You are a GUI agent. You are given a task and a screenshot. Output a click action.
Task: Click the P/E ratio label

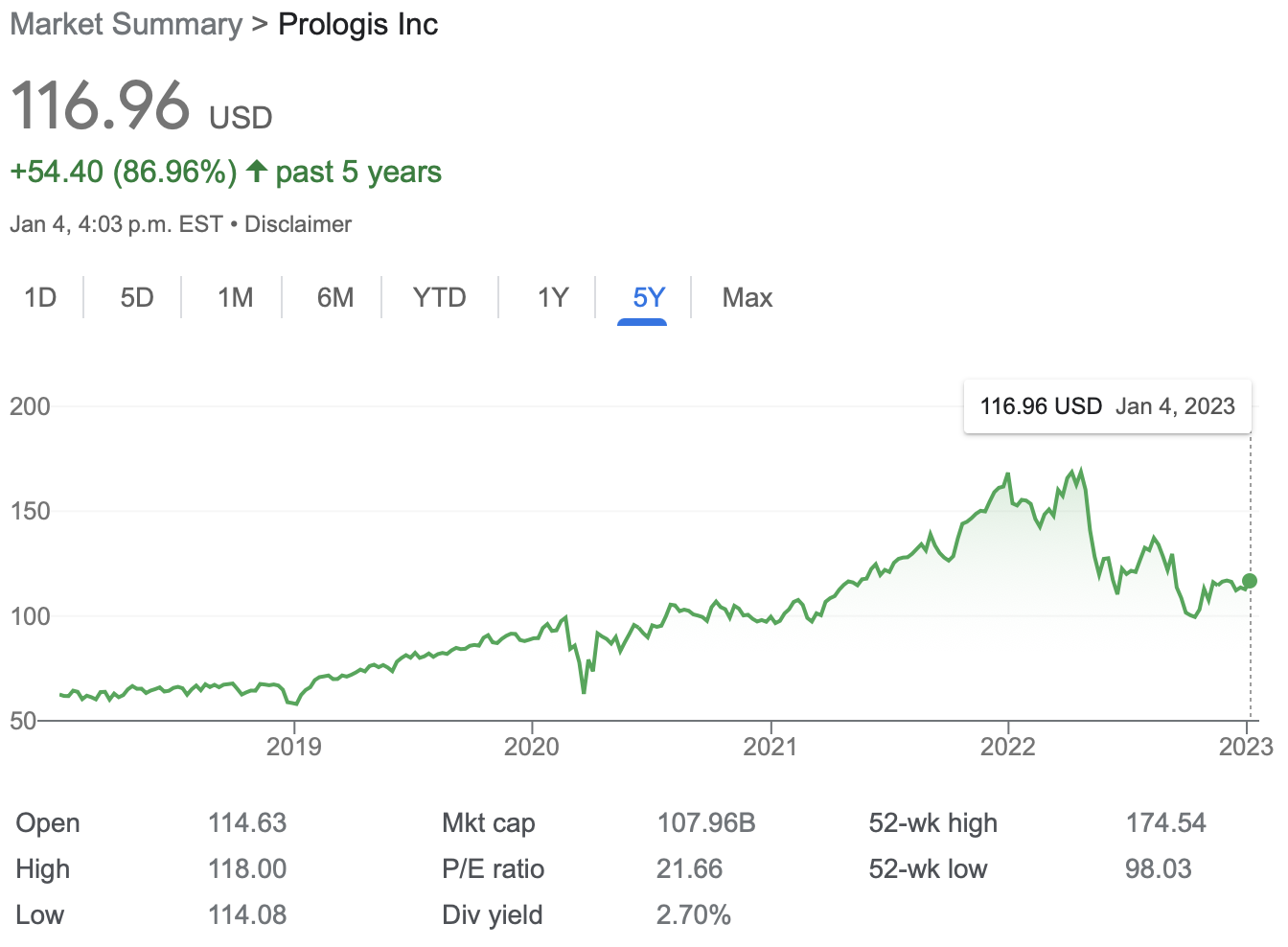[494, 869]
